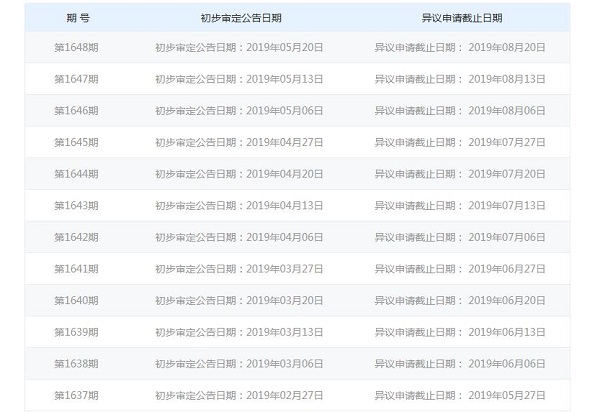
Task: Click the 期号 column header
Action: (76, 18)
